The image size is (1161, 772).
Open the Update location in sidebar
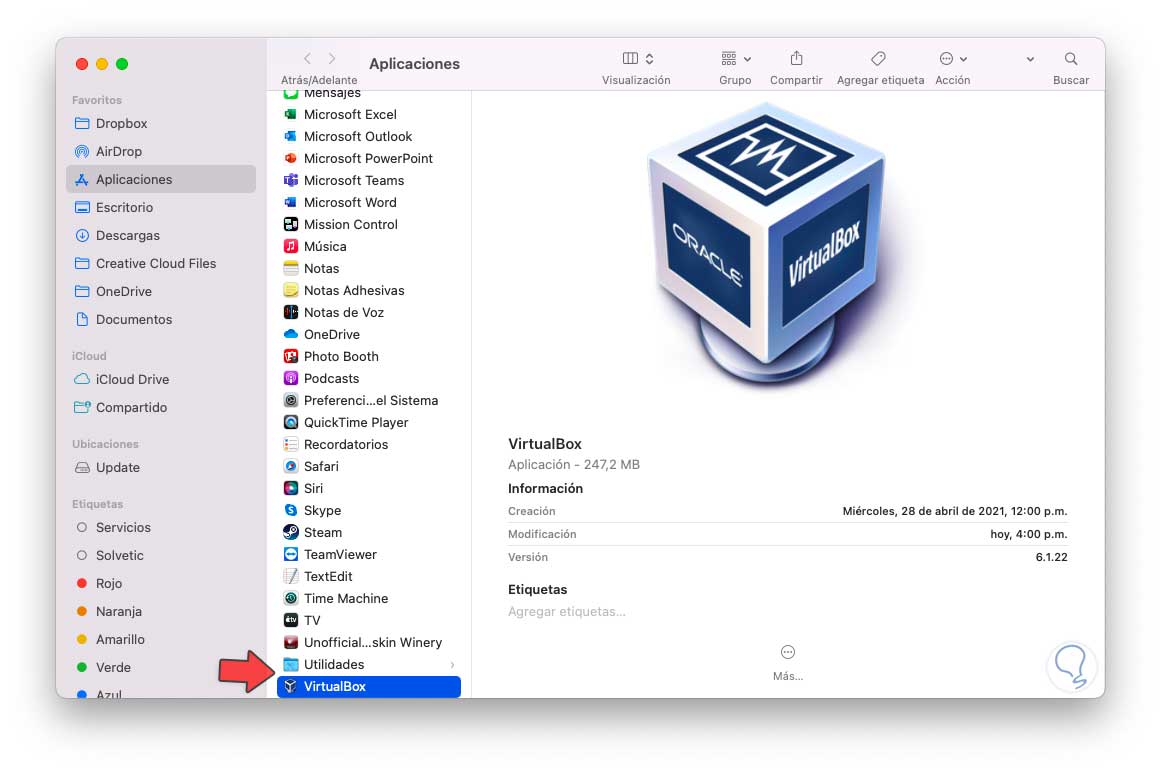coord(161,468)
